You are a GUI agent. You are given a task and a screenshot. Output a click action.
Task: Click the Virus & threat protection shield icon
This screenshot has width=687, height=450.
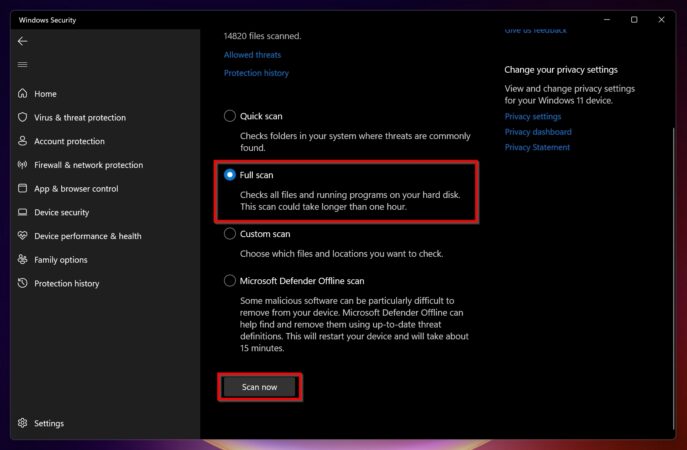(23, 117)
